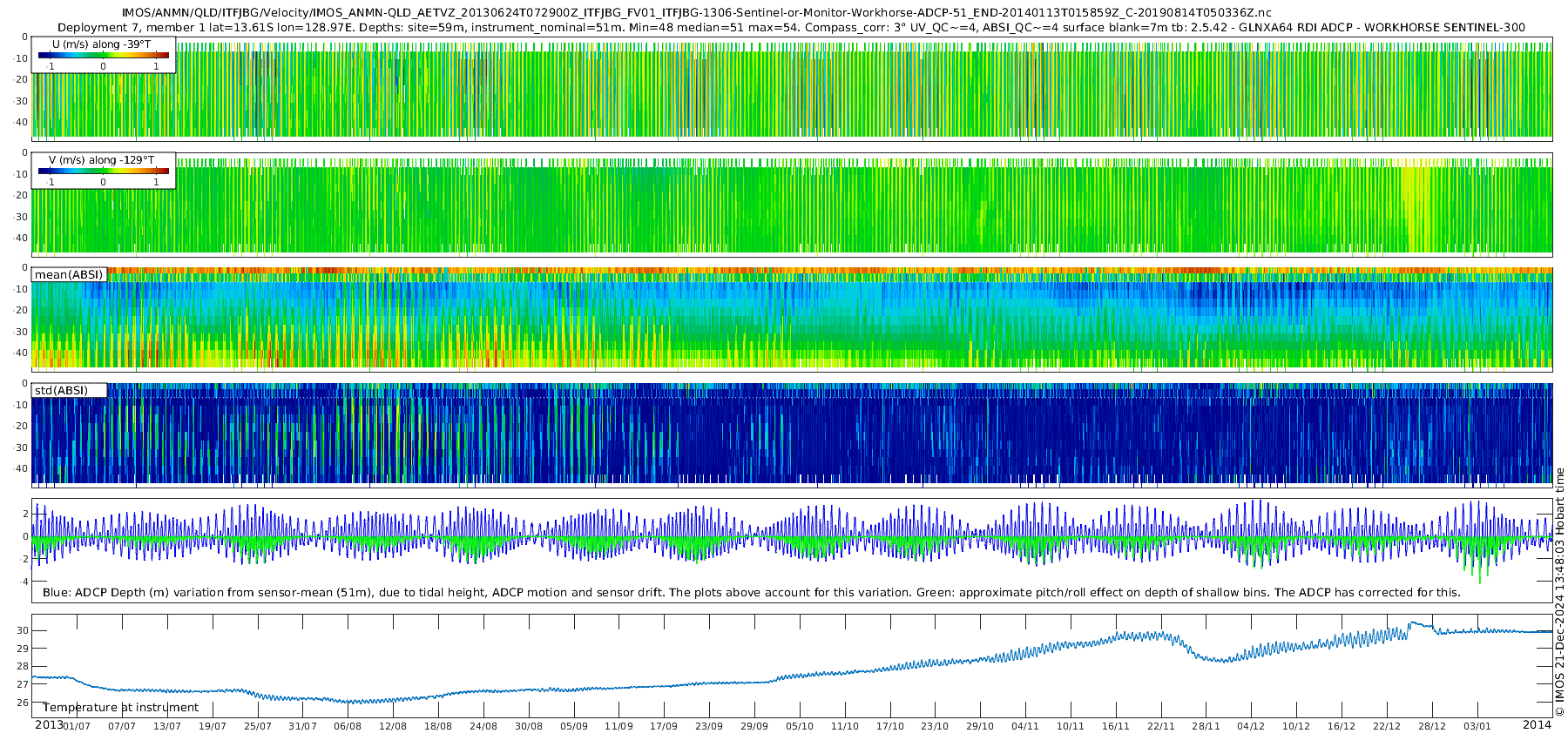
Task: Click the 2013 year label
Action: tap(49, 725)
